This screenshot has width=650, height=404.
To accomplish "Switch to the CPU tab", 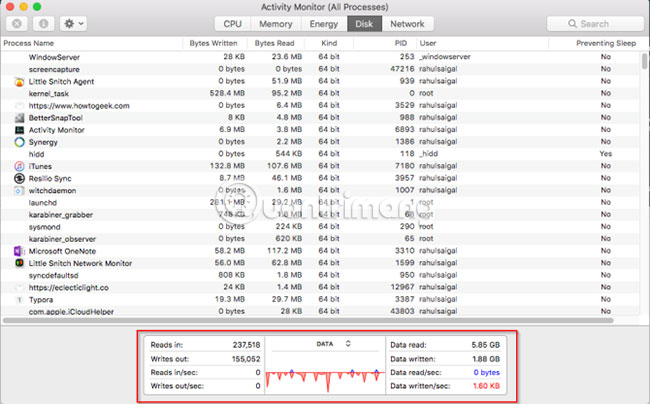I will [233, 24].
